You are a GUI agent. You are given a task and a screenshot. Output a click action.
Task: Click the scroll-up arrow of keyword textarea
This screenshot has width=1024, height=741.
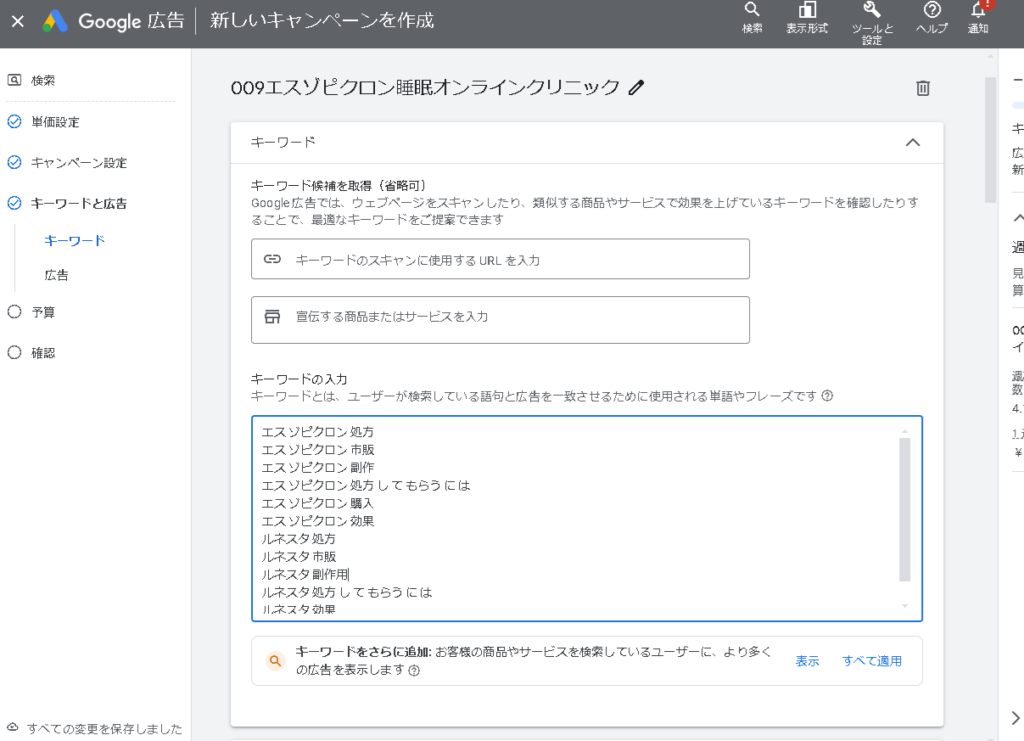tap(904, 432)
